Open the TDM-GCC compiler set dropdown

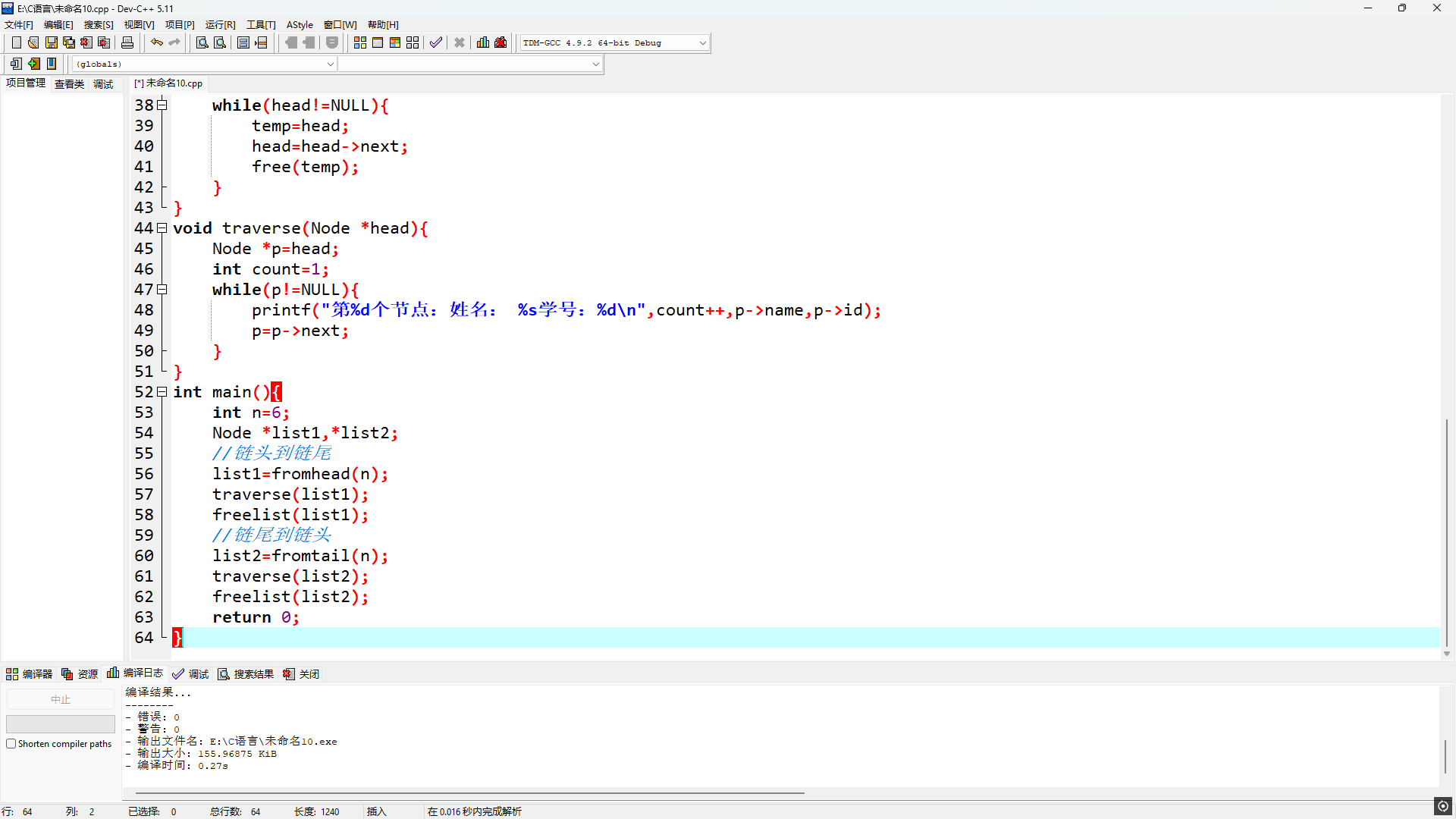[x=702, y=43]
